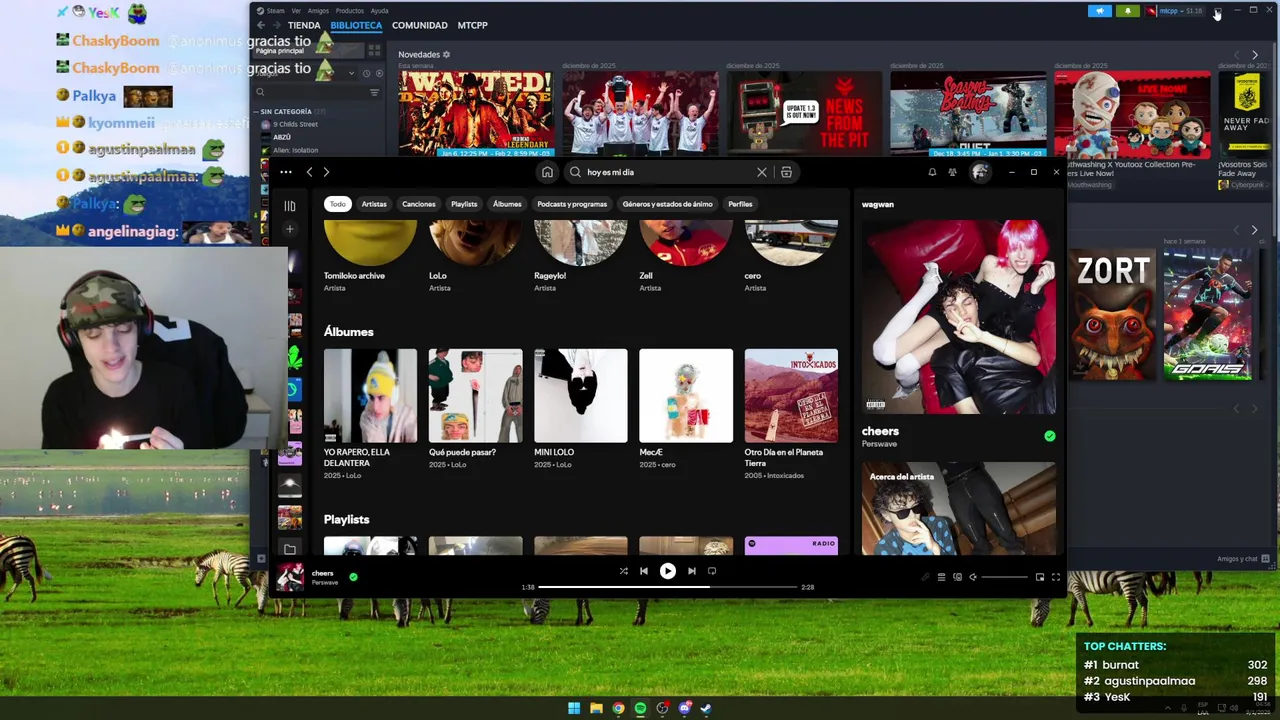Open TIENDA tab in Steam

(304, 25)
